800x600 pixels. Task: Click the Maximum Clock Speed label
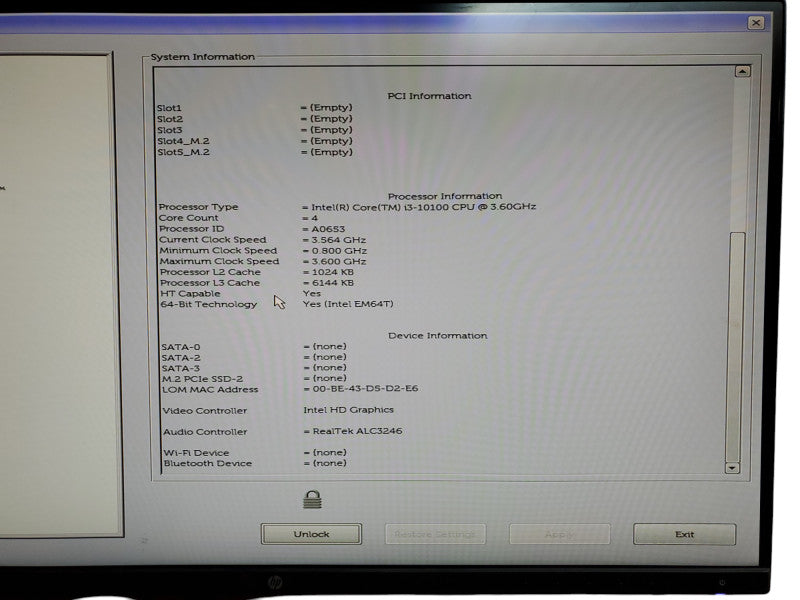coord(219,261)
